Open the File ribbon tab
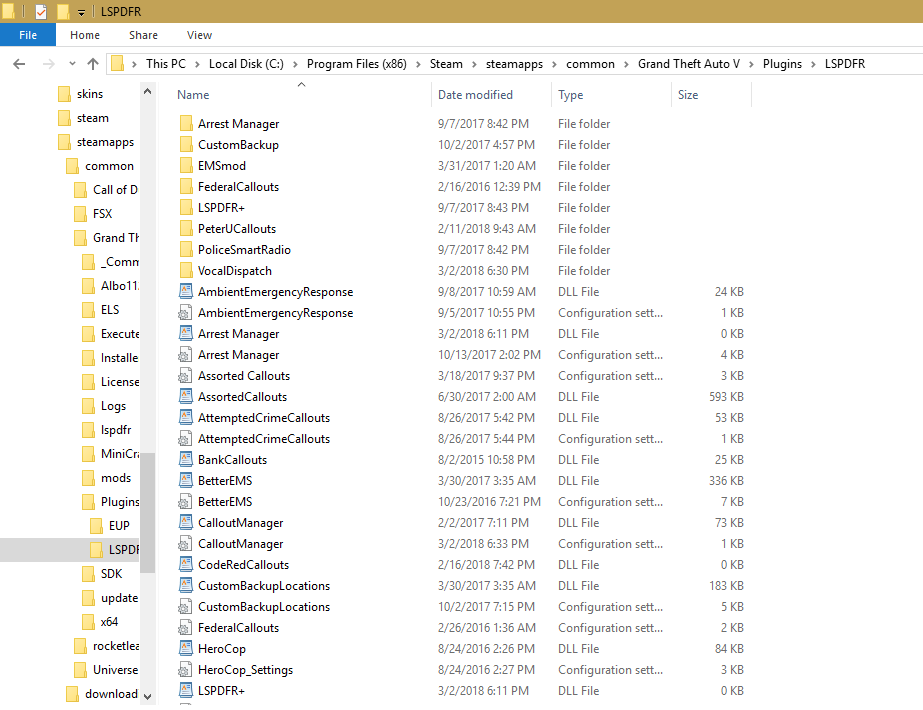This screenshot has height=710, width=923. 28,35
